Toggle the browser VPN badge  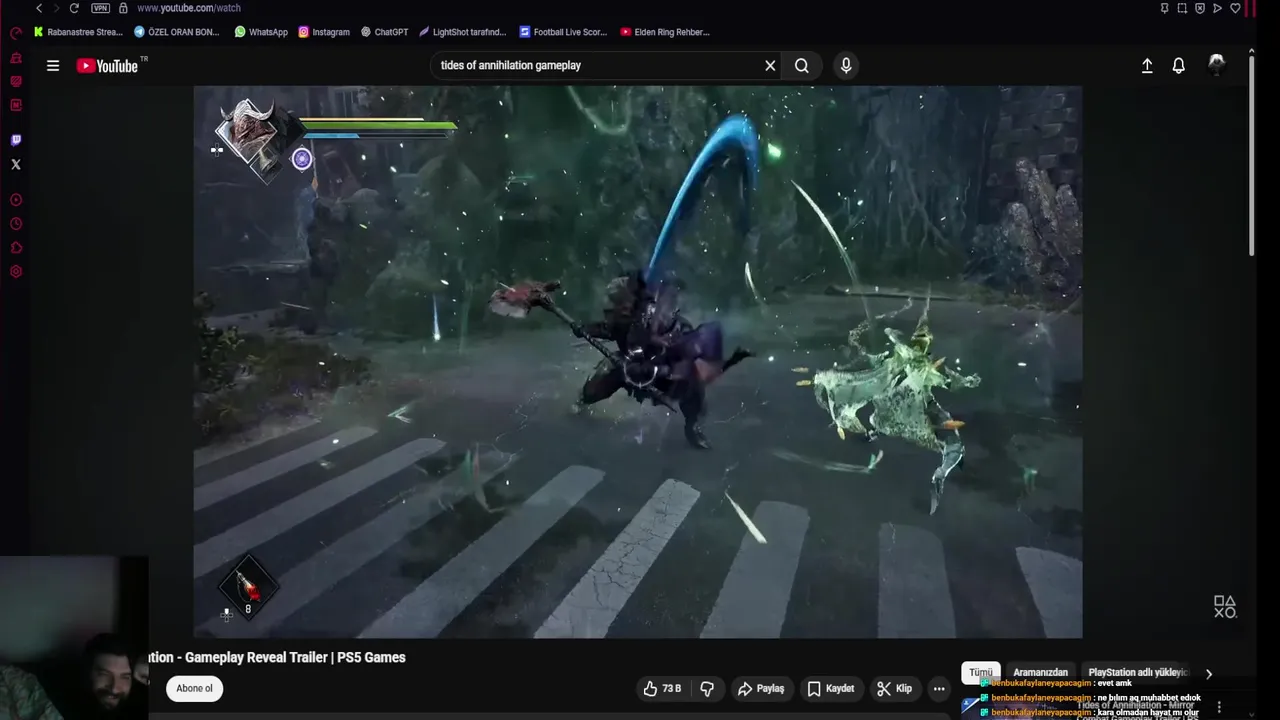pos(100,8)
